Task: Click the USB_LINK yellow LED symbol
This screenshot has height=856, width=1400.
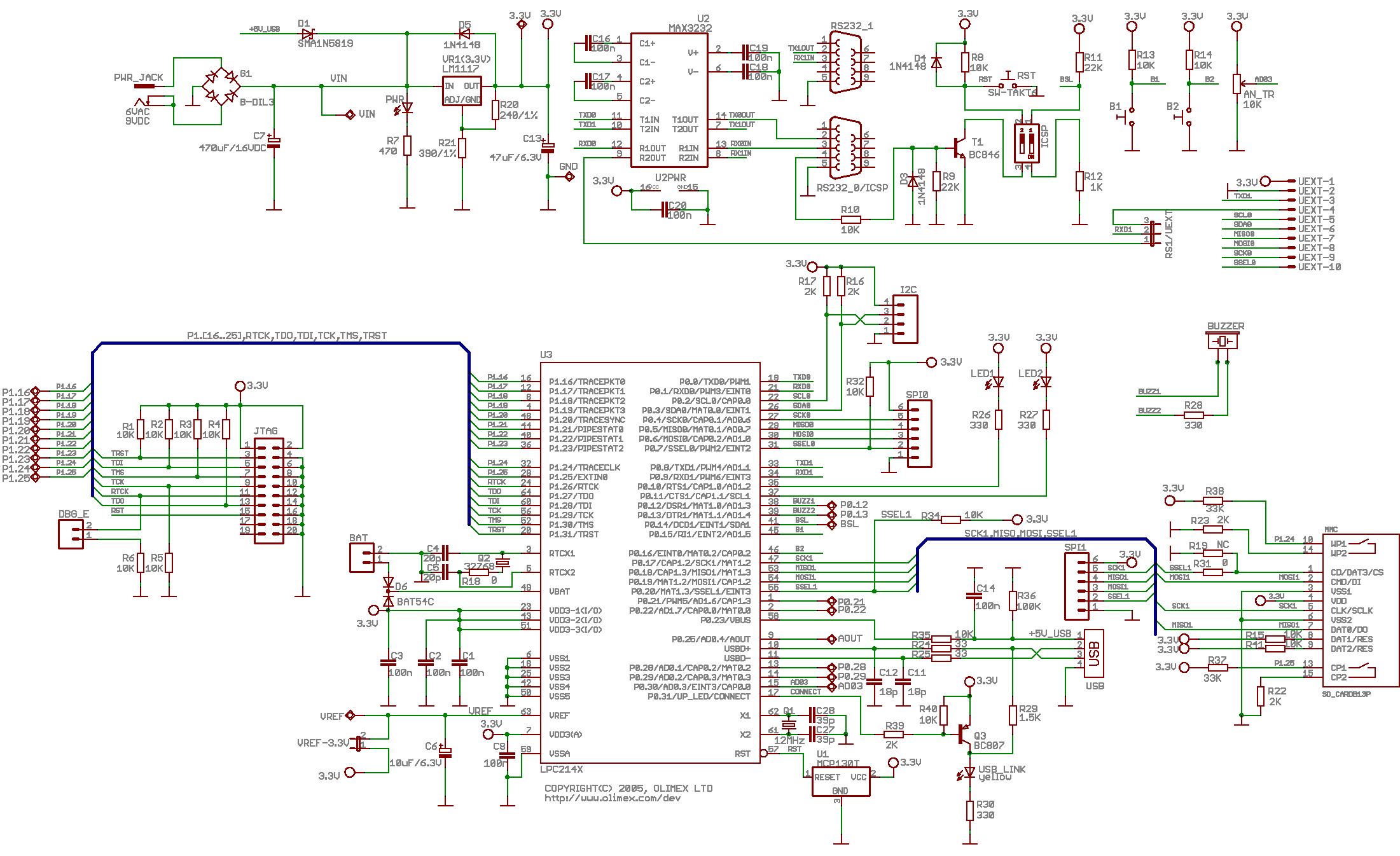Action: [x=967, y=773]
